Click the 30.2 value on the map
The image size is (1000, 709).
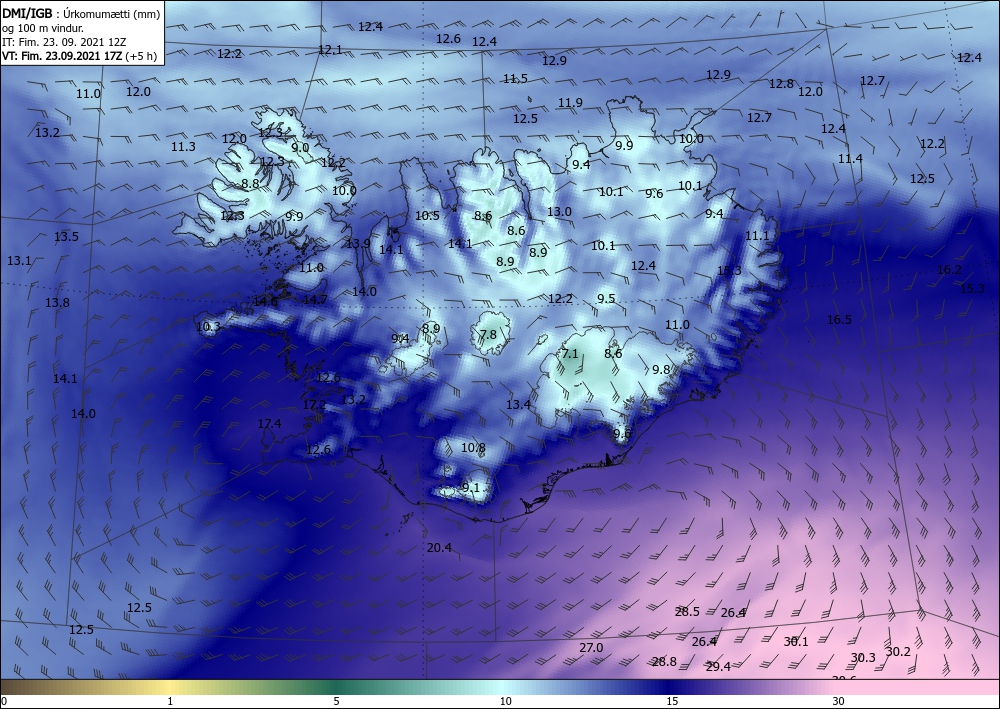click(898, 652)
